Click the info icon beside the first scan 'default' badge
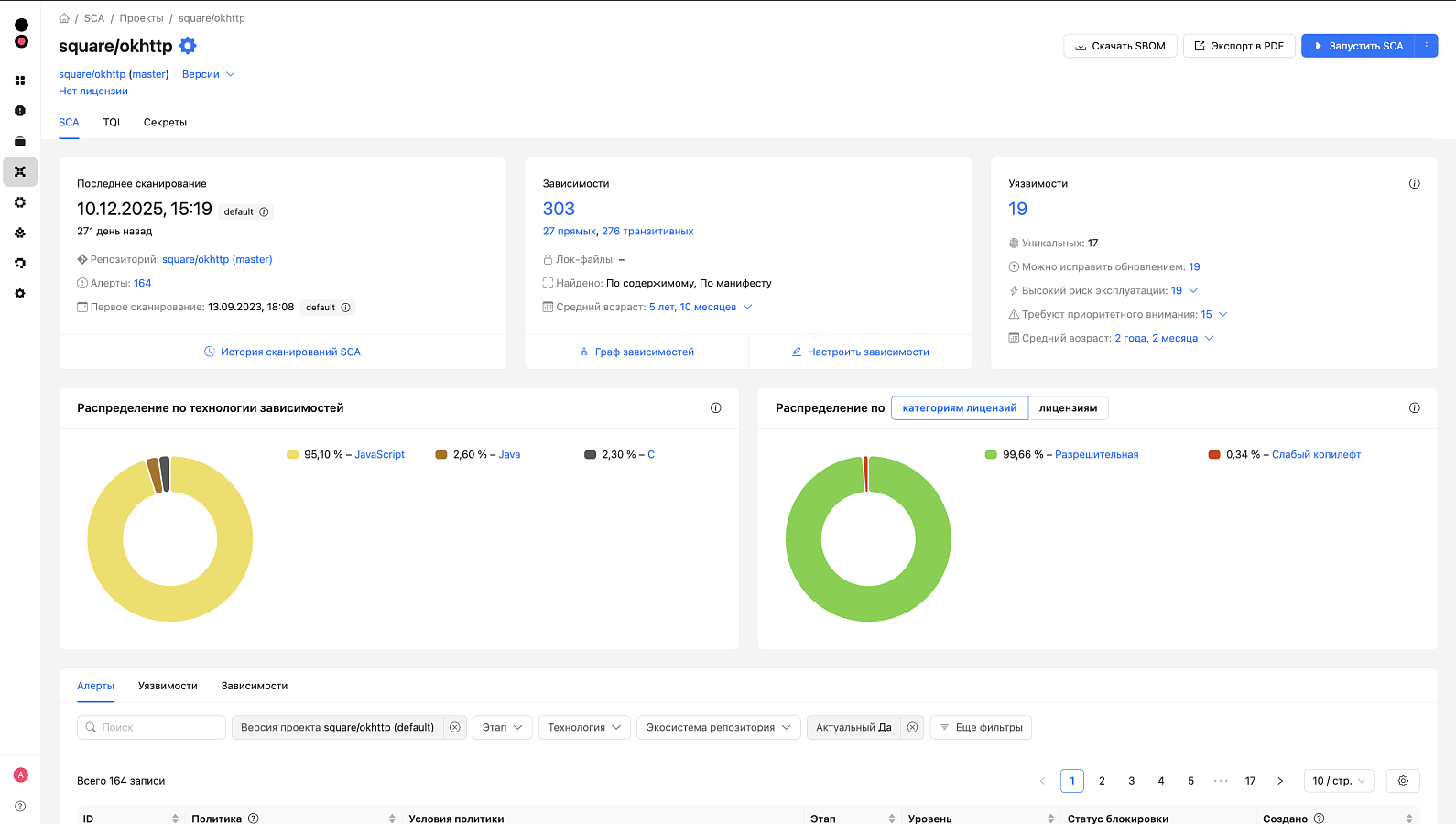Viewport: 1456px width, 824px height. [x=345, y=308]
